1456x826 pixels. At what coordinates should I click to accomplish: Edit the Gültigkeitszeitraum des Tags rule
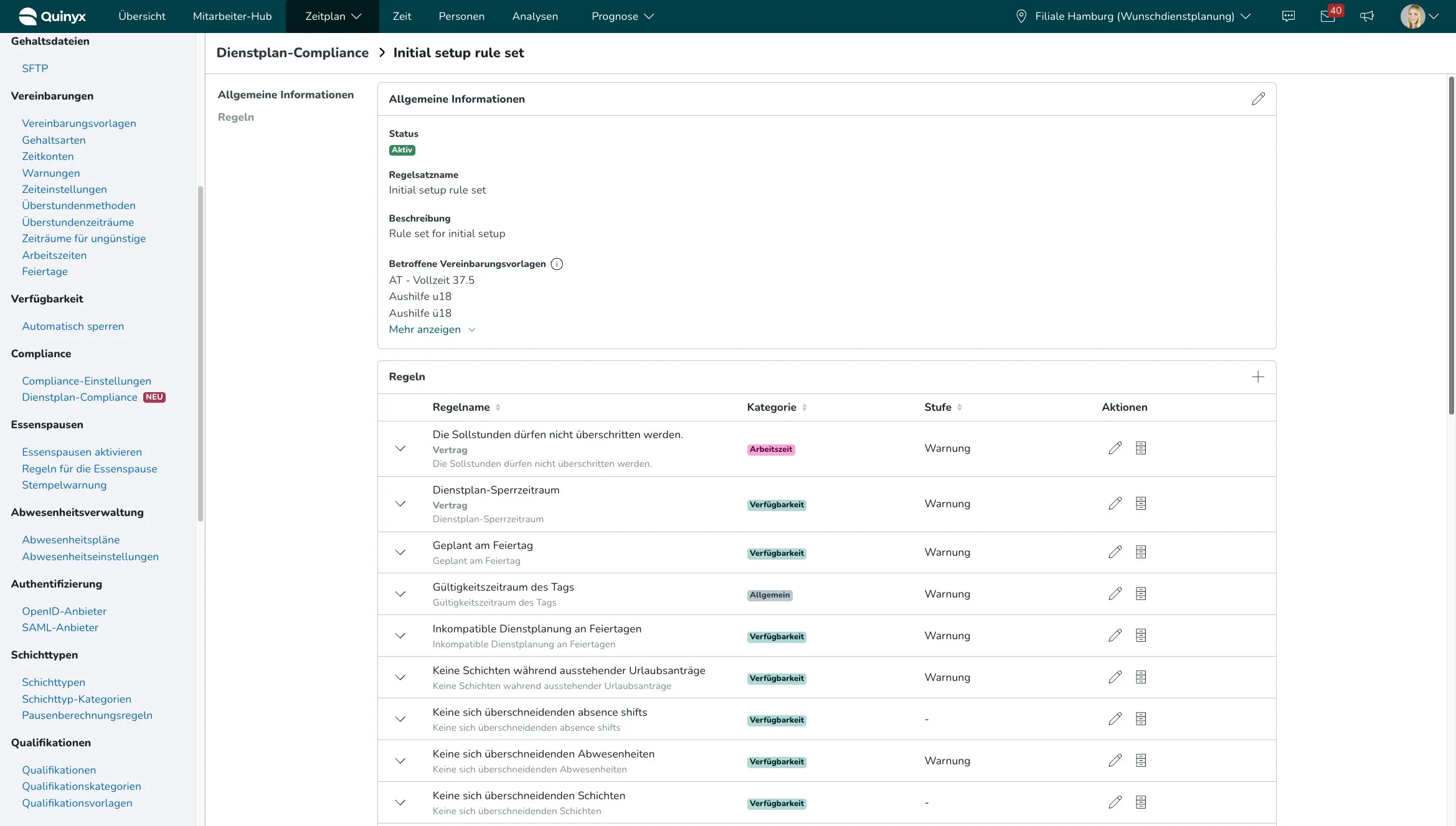click(x=1115, y=594)
